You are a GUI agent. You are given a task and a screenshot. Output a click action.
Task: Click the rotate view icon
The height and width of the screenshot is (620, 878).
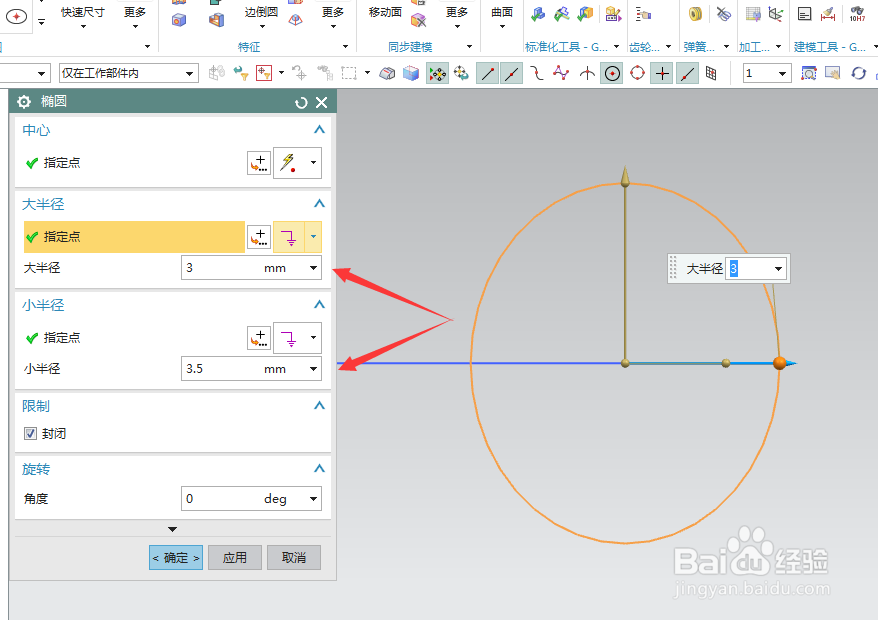point(858,73)
